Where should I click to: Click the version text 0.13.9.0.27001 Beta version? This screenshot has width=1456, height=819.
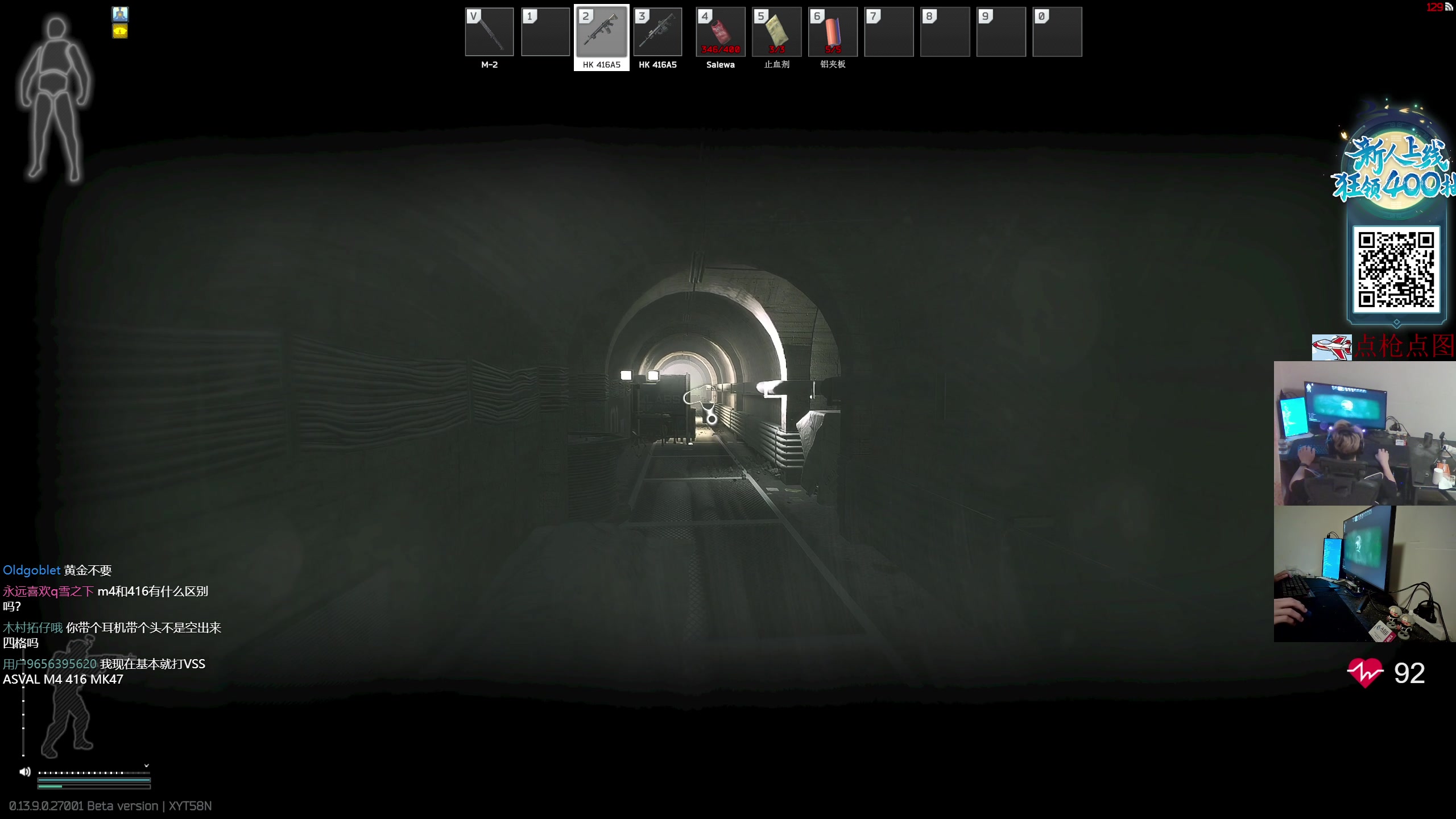pos(84,806)
